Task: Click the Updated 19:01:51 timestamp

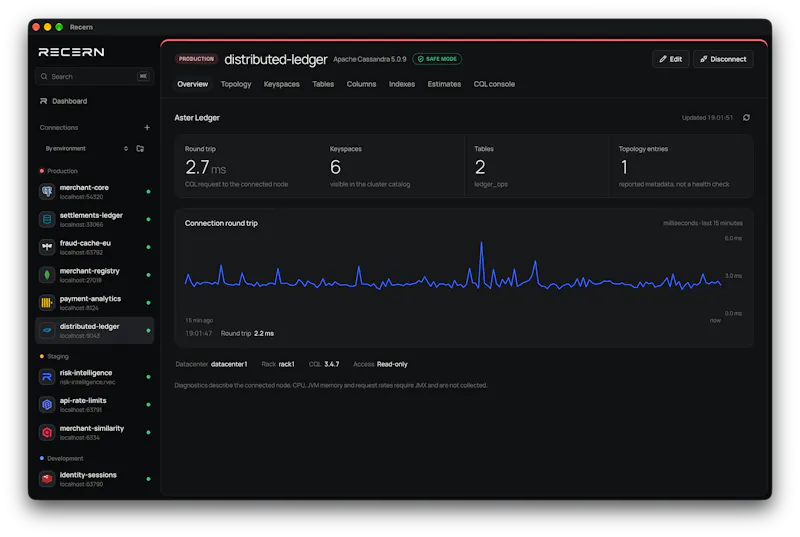Action: pyautogui.click(x=707, y=118)
